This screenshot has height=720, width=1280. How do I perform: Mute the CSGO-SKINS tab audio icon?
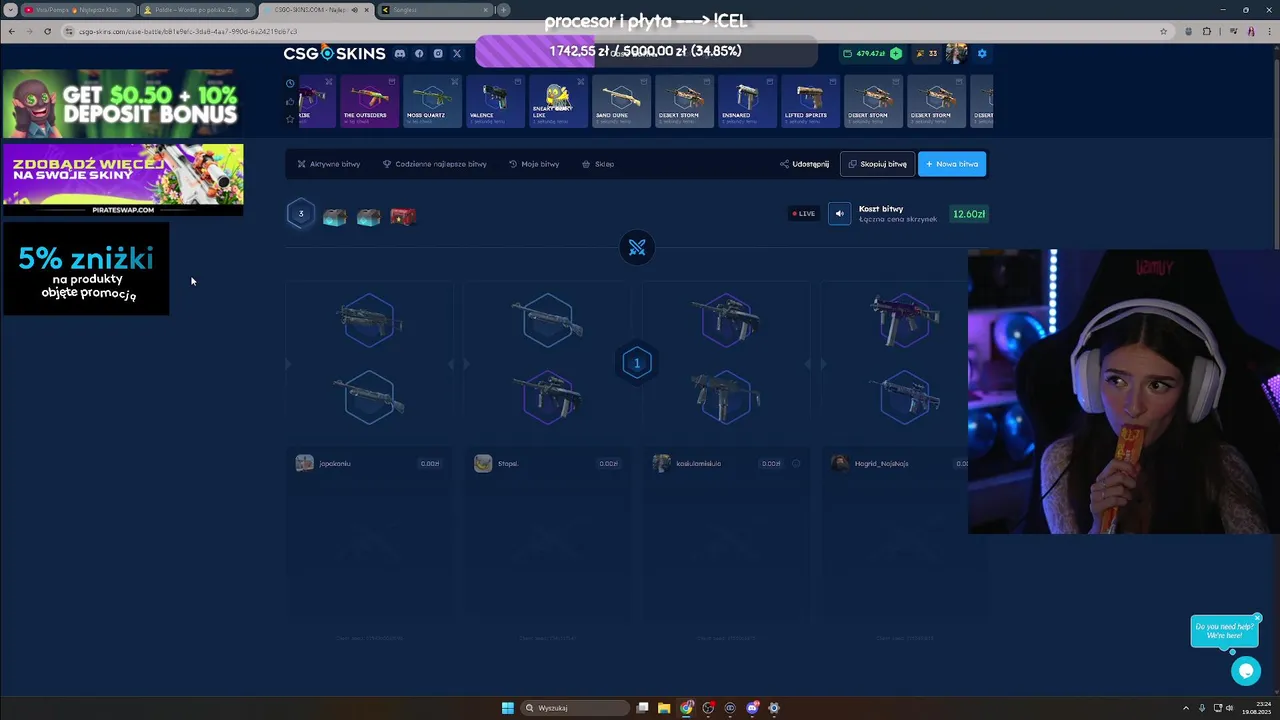(354, 10)
